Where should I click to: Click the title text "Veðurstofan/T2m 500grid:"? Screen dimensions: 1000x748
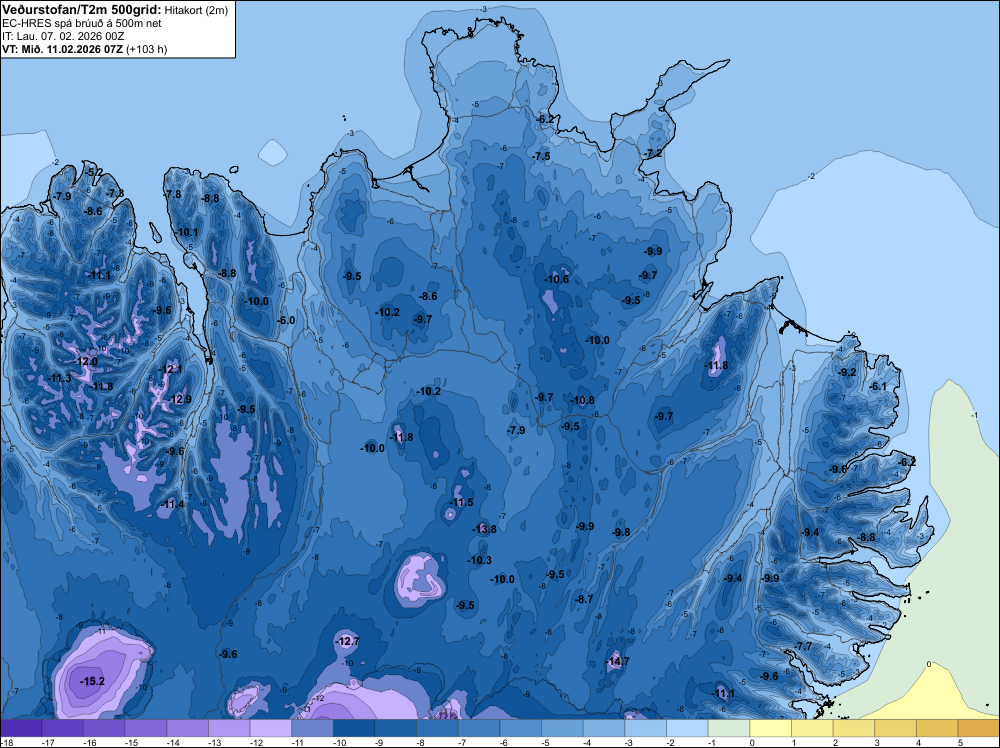tap(82, 10)
